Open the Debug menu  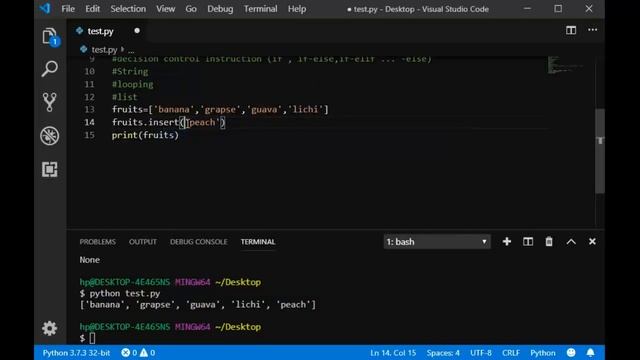click(220, 9)
